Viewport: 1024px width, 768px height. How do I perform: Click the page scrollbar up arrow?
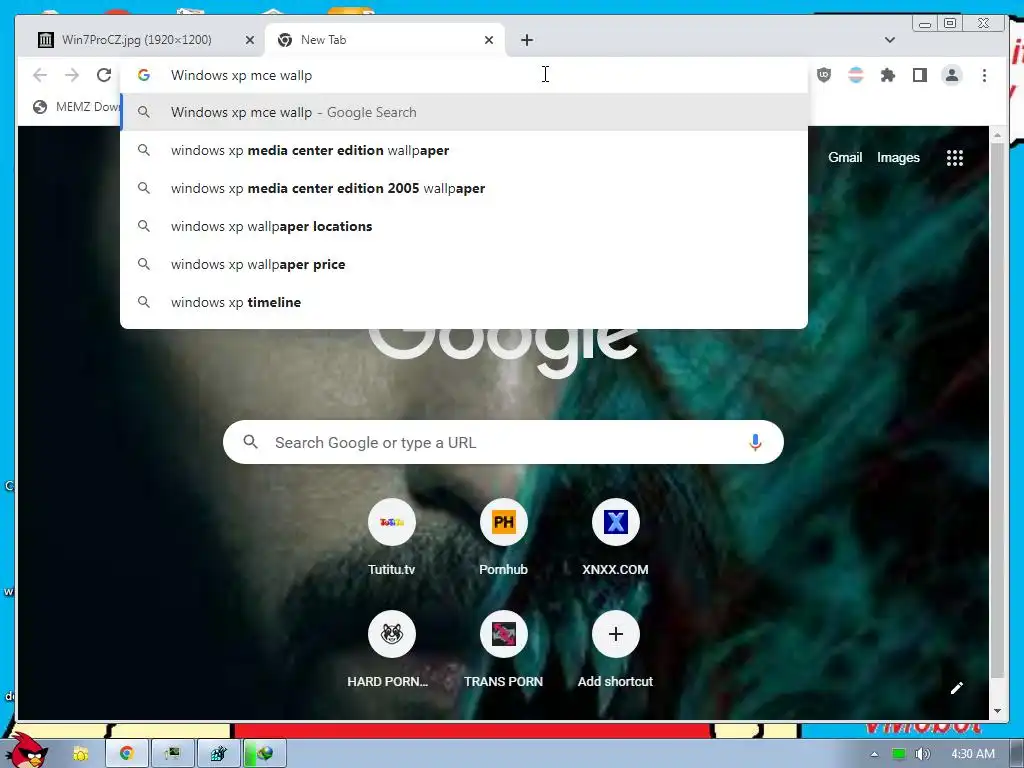[997, 135]
